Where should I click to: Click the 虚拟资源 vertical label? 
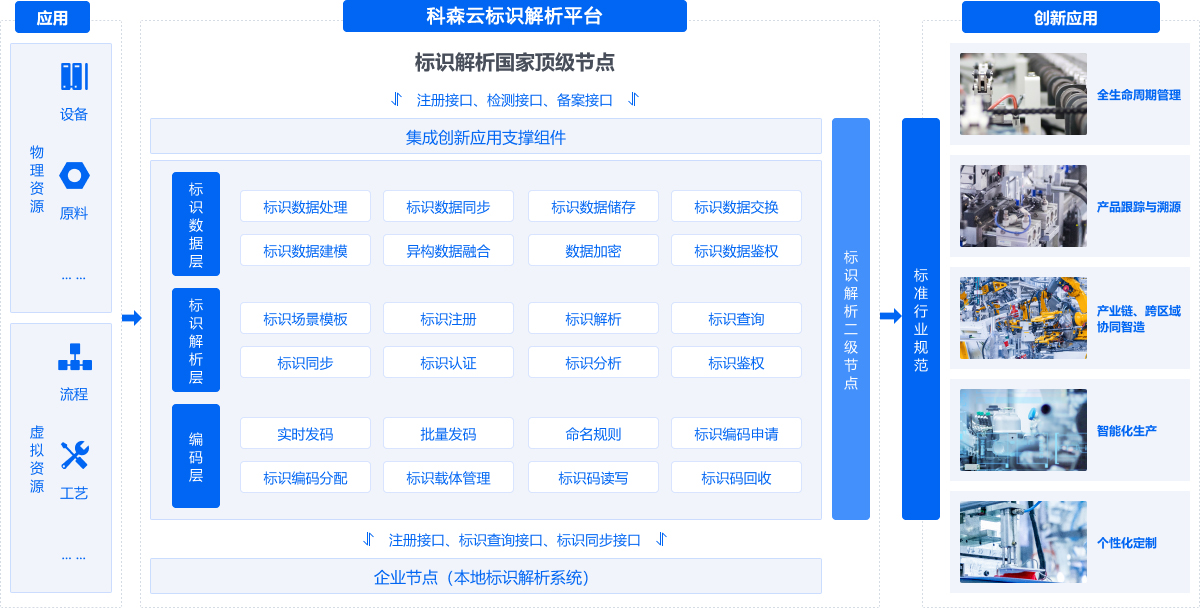[x=37, y=459]
